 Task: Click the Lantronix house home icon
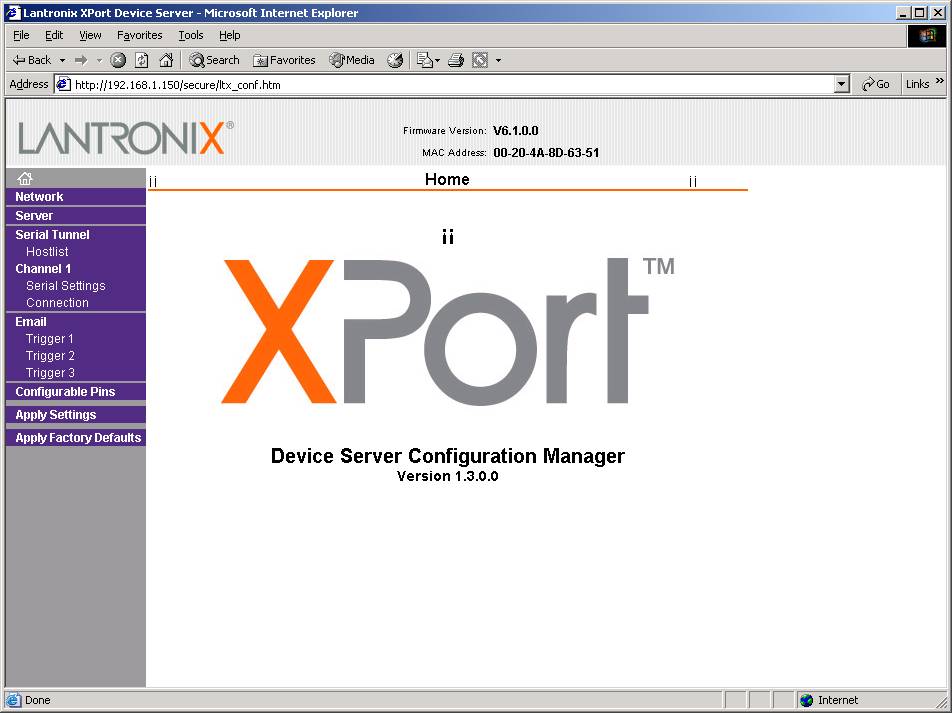click(x=25, y=179)
